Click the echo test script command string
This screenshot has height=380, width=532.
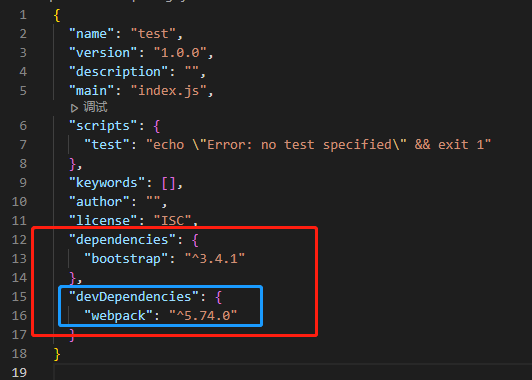pos(319,145)
